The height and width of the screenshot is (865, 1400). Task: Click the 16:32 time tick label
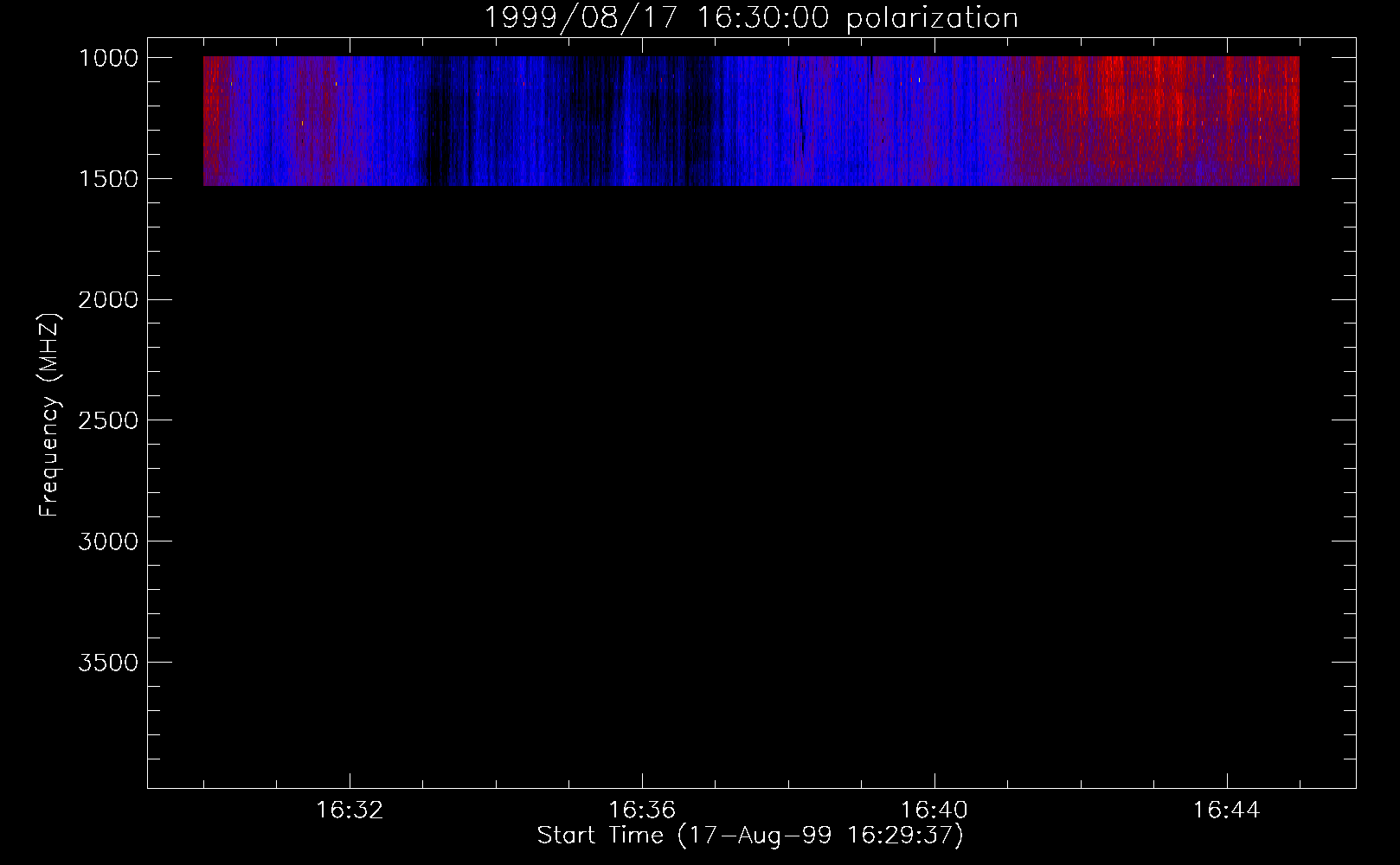[x=350, y=811]
